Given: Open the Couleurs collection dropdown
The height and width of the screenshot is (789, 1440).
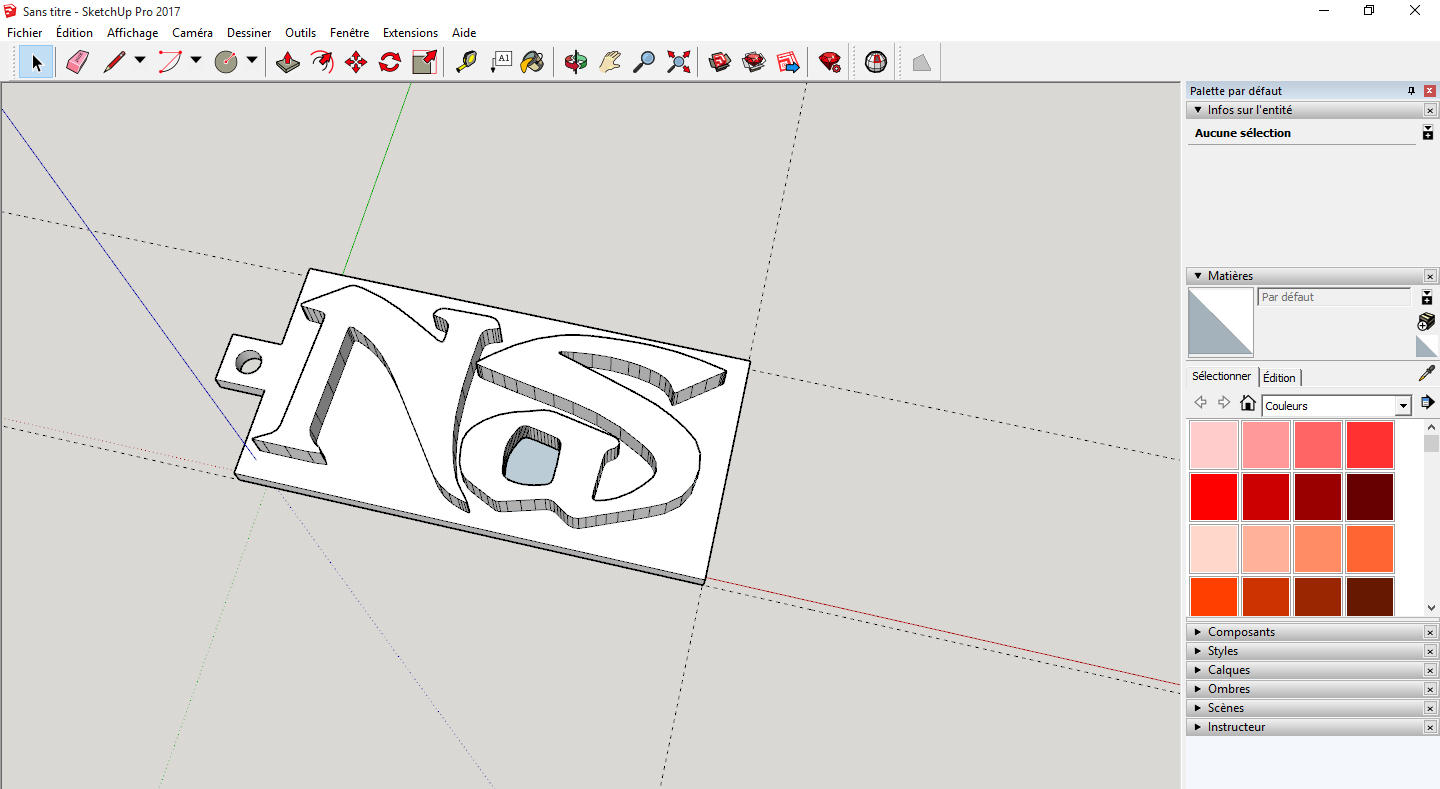Looking at the screenshot, I should (1404, 406).
